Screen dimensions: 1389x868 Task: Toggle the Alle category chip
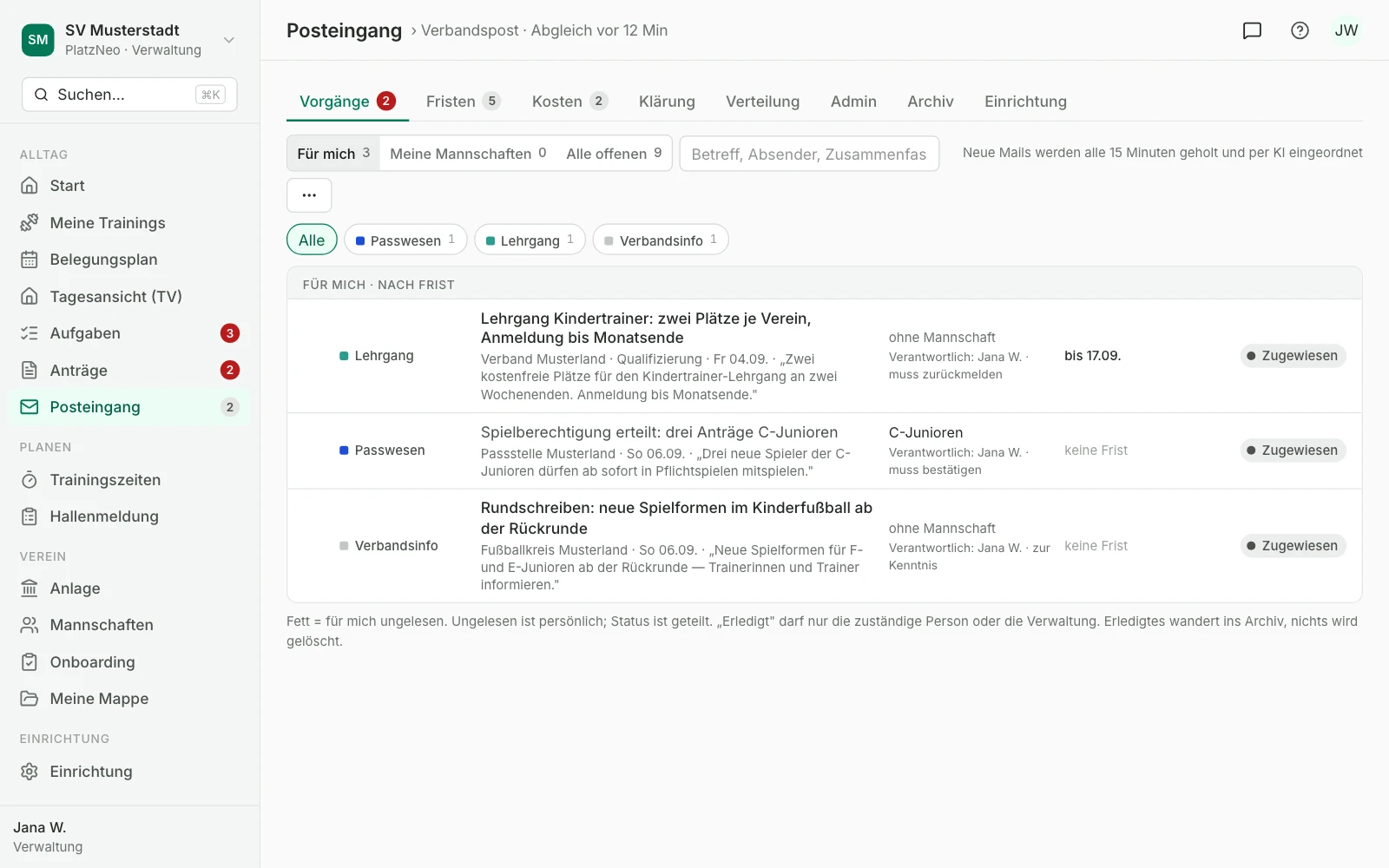pyautogui.click(x=312, y=240)
